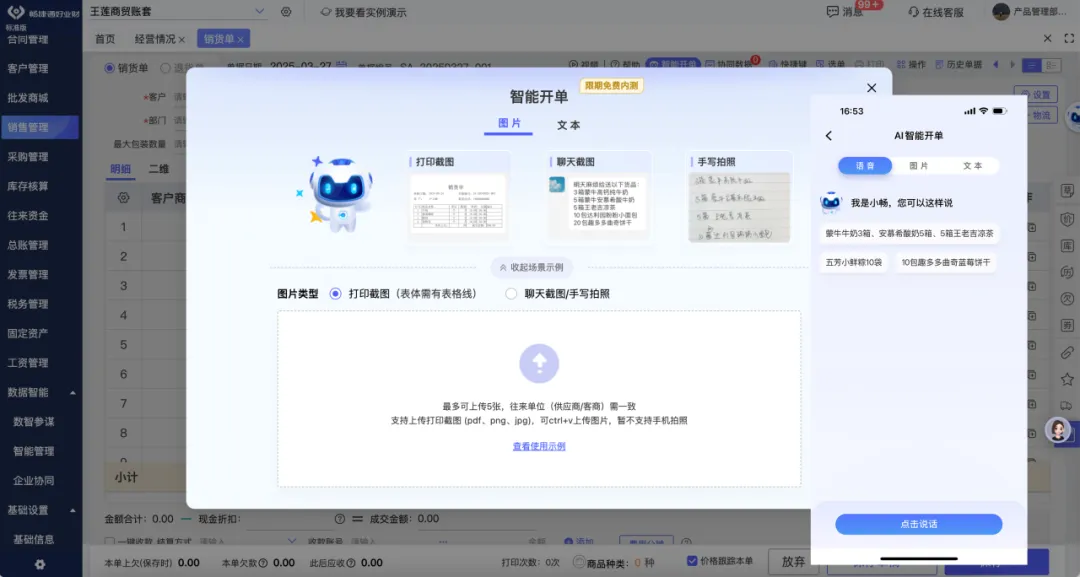Collapse examples via 收起场景示例
The width and height of the screenshot is (1080, 577).
point(531,268)
